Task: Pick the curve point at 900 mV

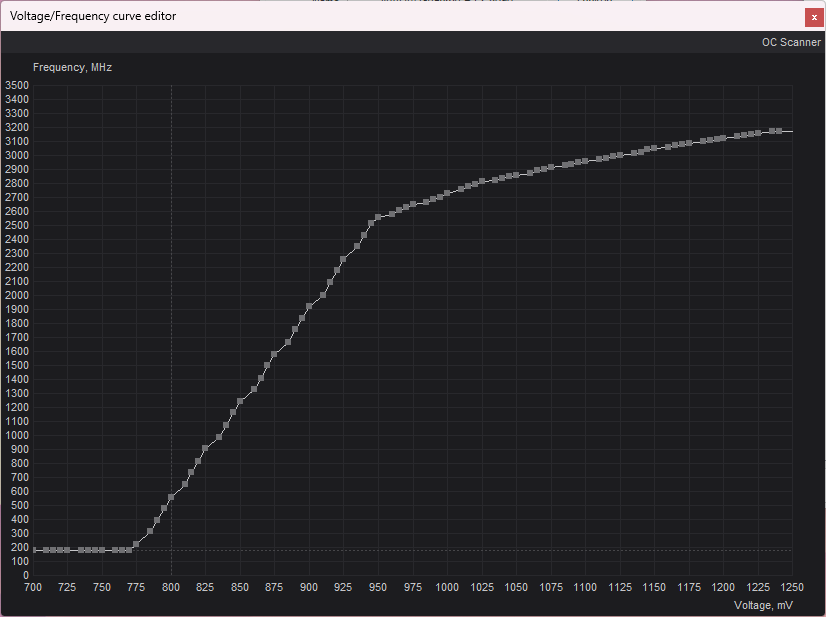Action: coord(309,307)
